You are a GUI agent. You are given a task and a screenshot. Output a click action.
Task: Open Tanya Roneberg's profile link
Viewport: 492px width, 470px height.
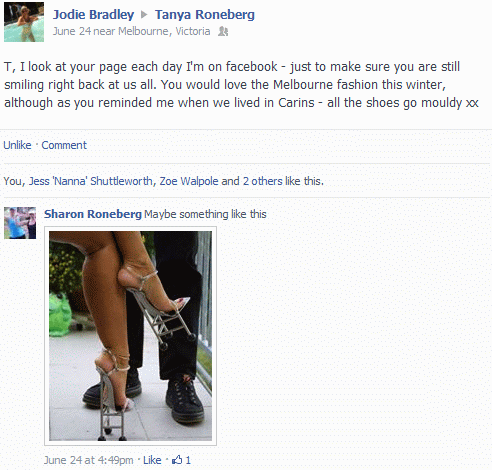205,15
